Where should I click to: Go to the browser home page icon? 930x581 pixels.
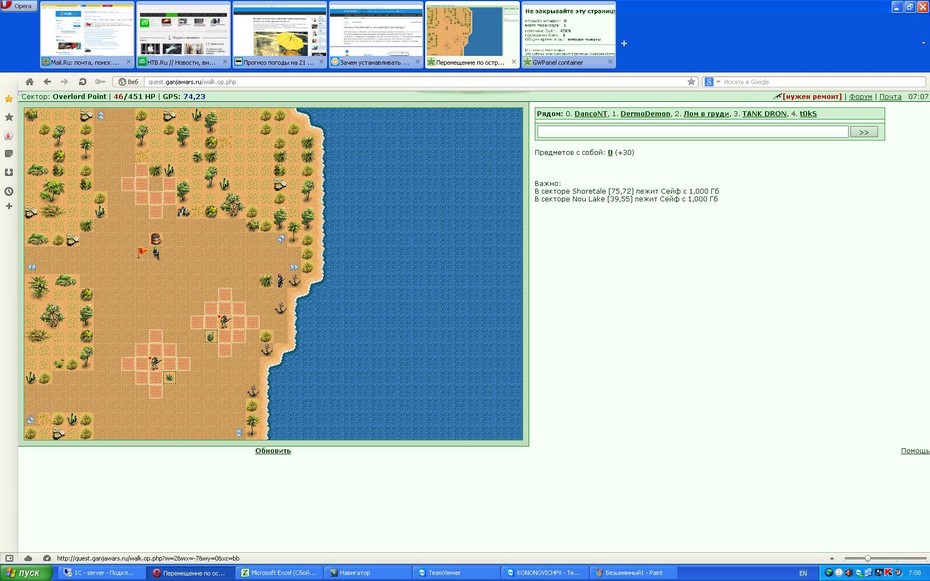point(29,82)
